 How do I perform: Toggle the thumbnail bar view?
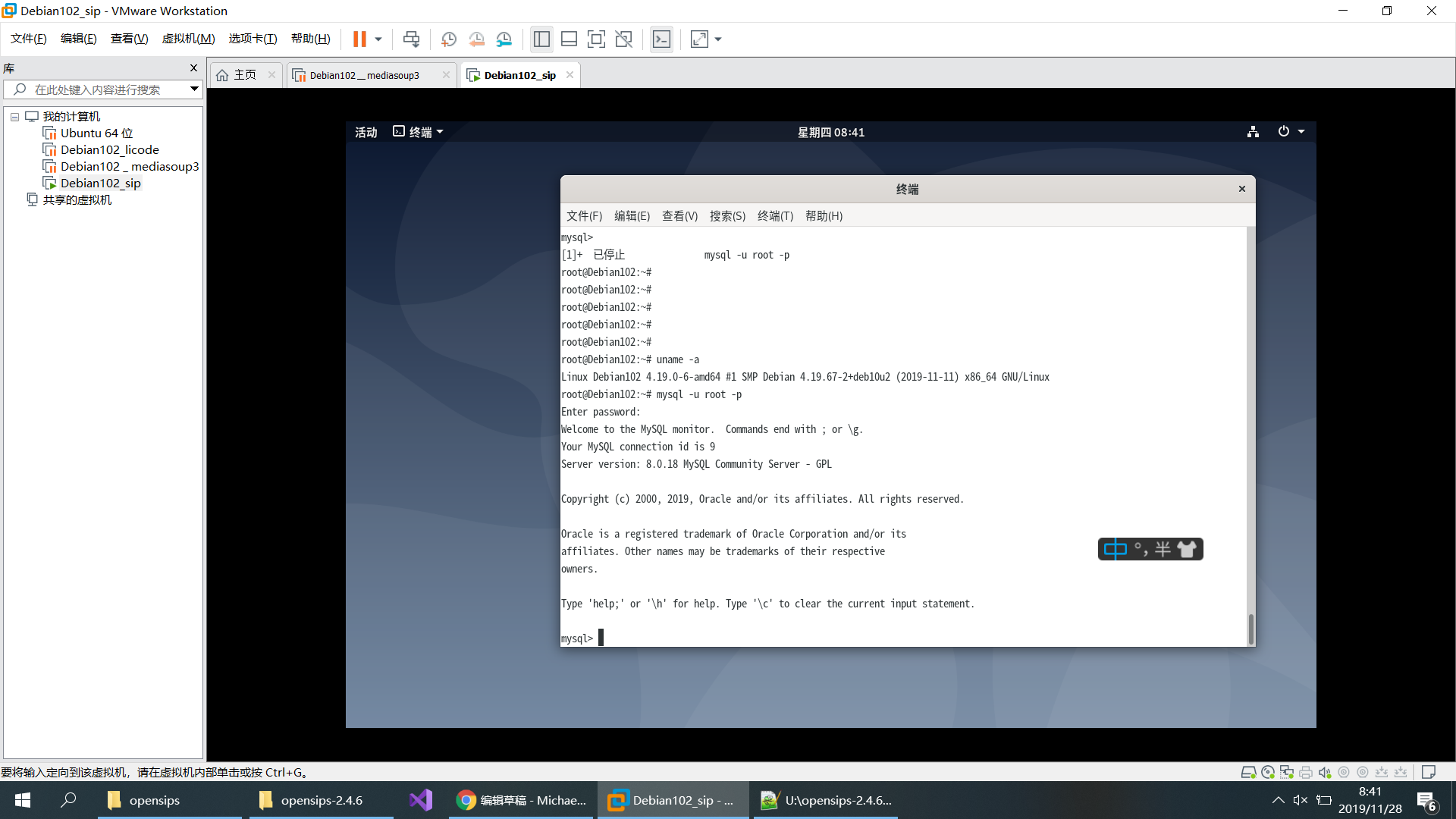pyautogui.click(x=569, y=39)
